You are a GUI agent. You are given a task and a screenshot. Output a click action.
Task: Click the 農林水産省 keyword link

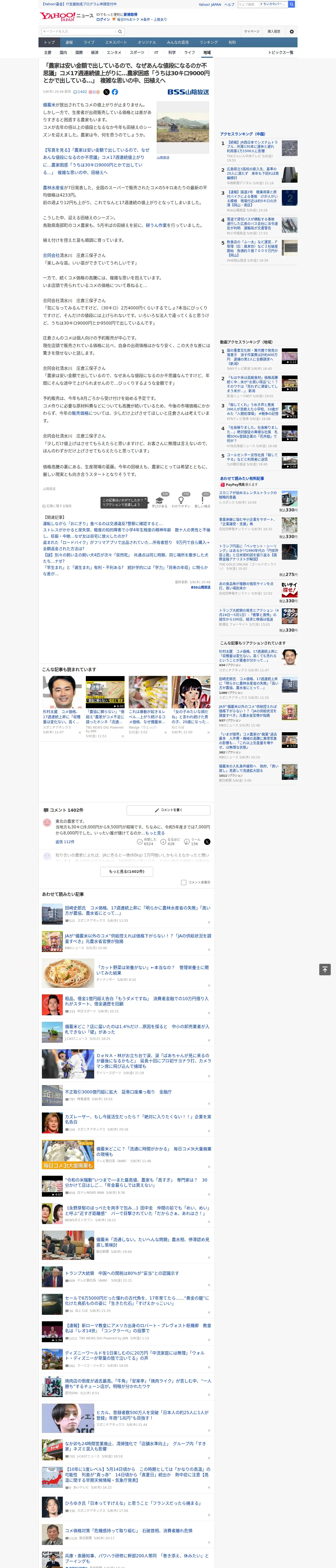54,187
